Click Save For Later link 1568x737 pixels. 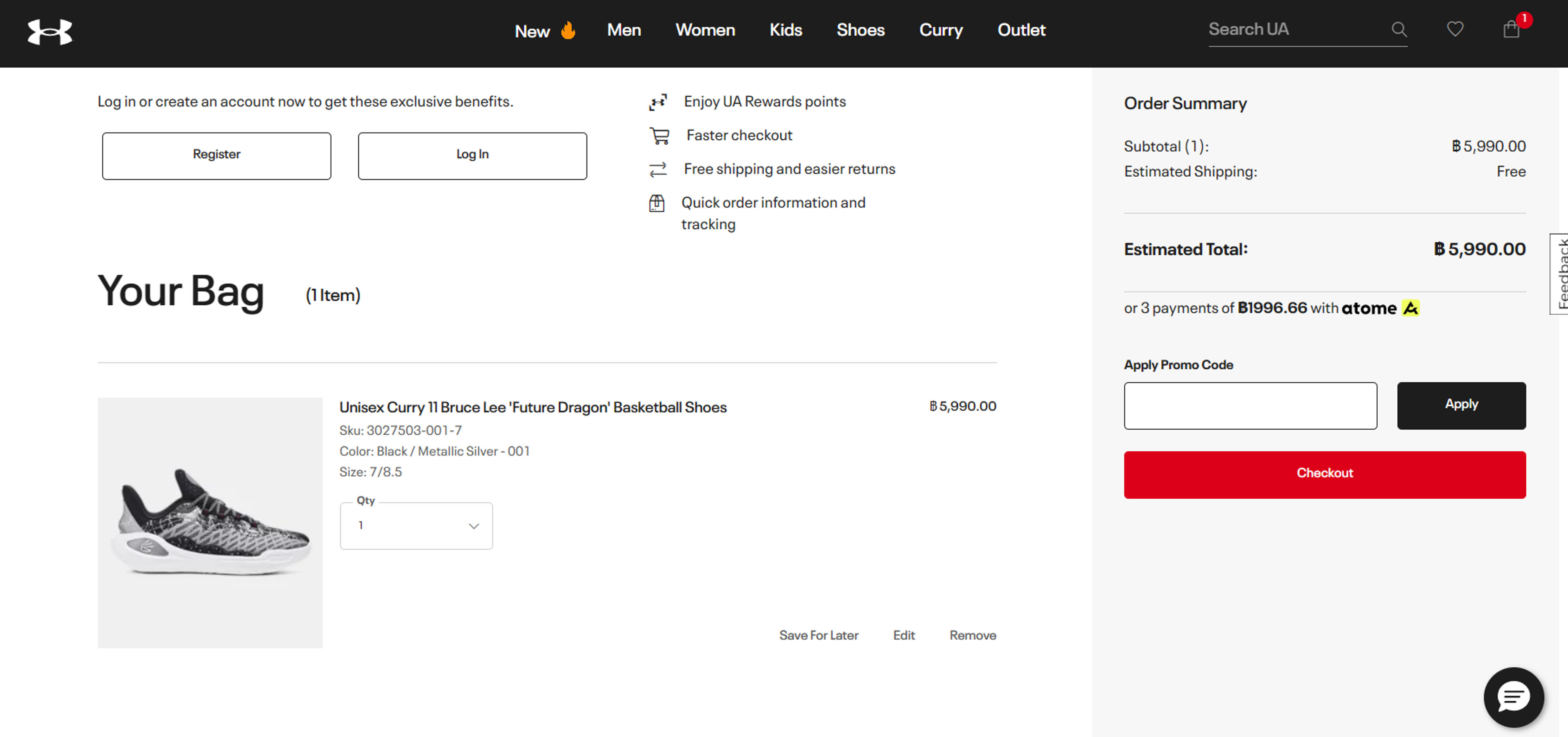coord(819,635)
